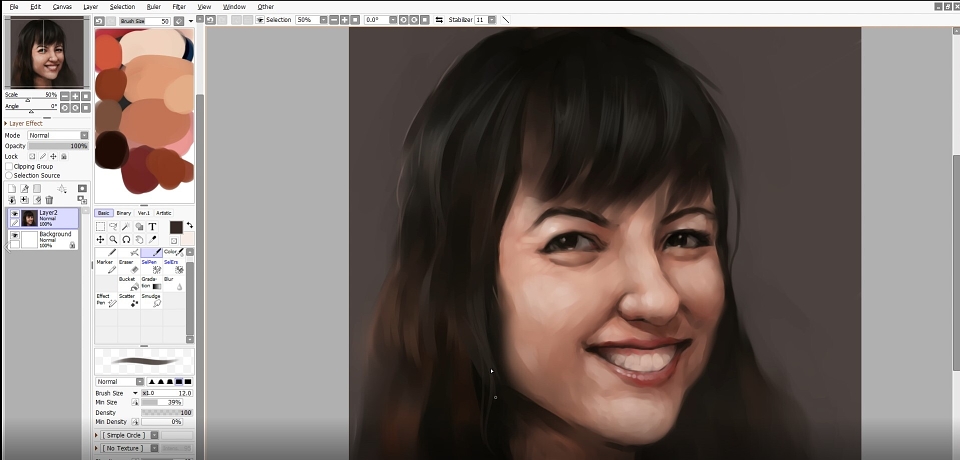This screenshot has height=460, width=960.
Task: Create a new normal layer
Action: (12, 189)
